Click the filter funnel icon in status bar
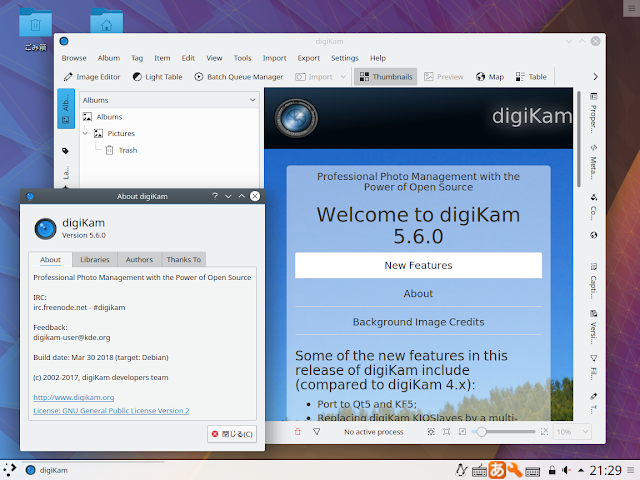The width and height of the screenshot is (640, 480). (316, 431)
